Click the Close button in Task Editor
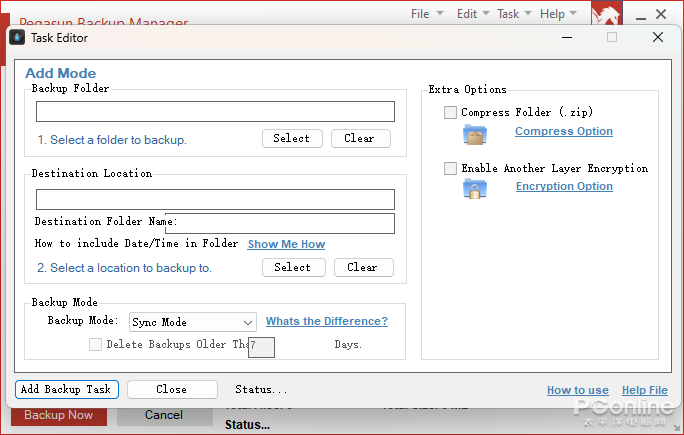The image size is (684, 435). click(x=172, y=389)
